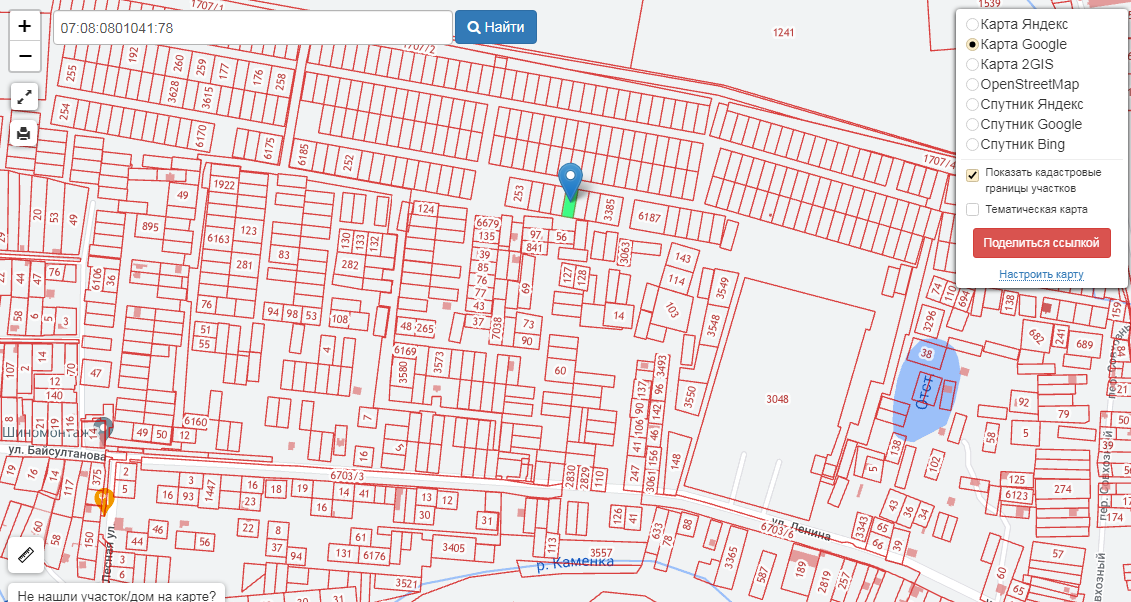The width and height of the screenshot is (1131, 602).
Task: Click parcel labeled 3628
Action: [x=173, y=92]
